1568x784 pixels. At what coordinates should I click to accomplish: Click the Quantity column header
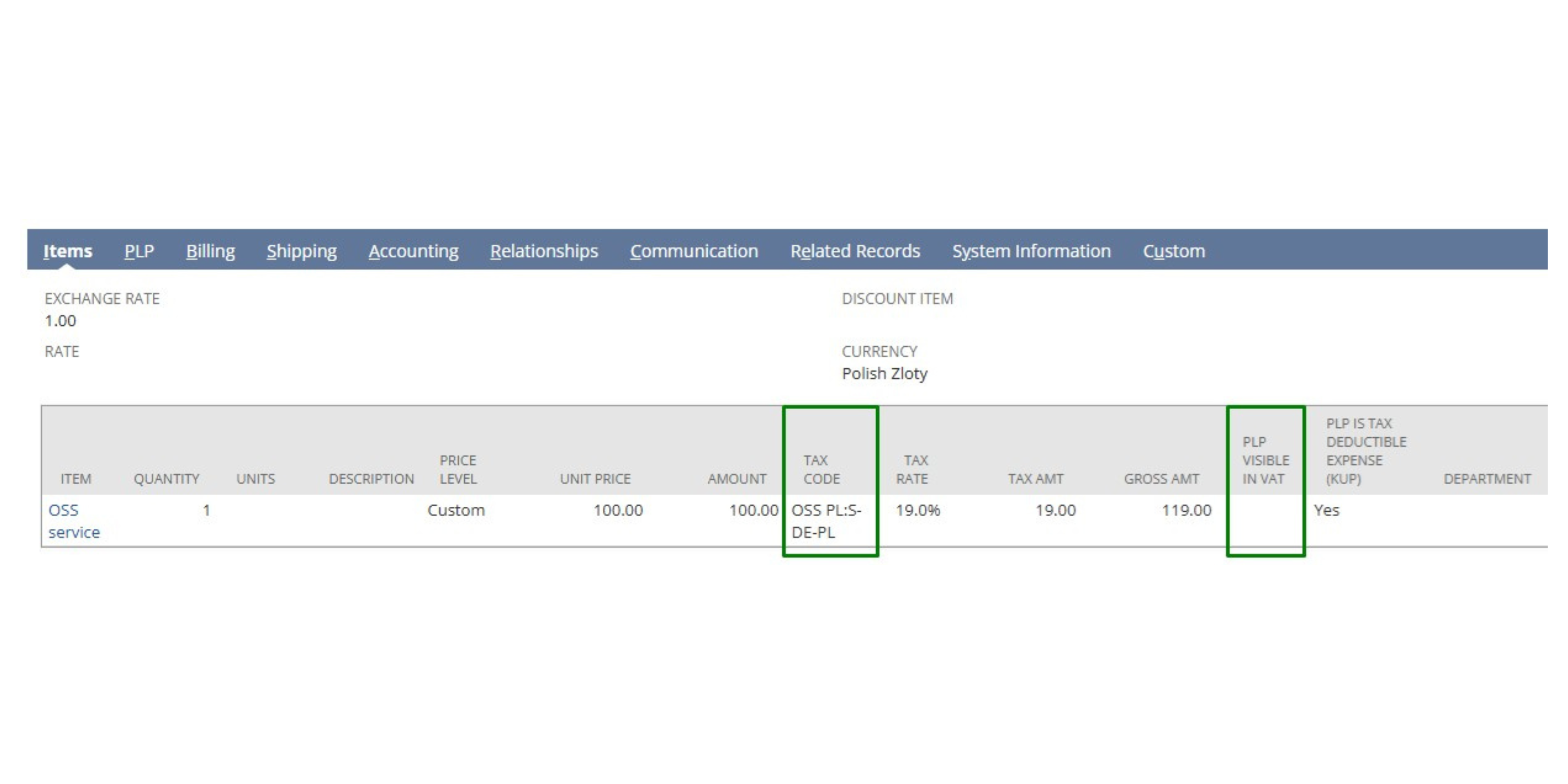point(166,479)
